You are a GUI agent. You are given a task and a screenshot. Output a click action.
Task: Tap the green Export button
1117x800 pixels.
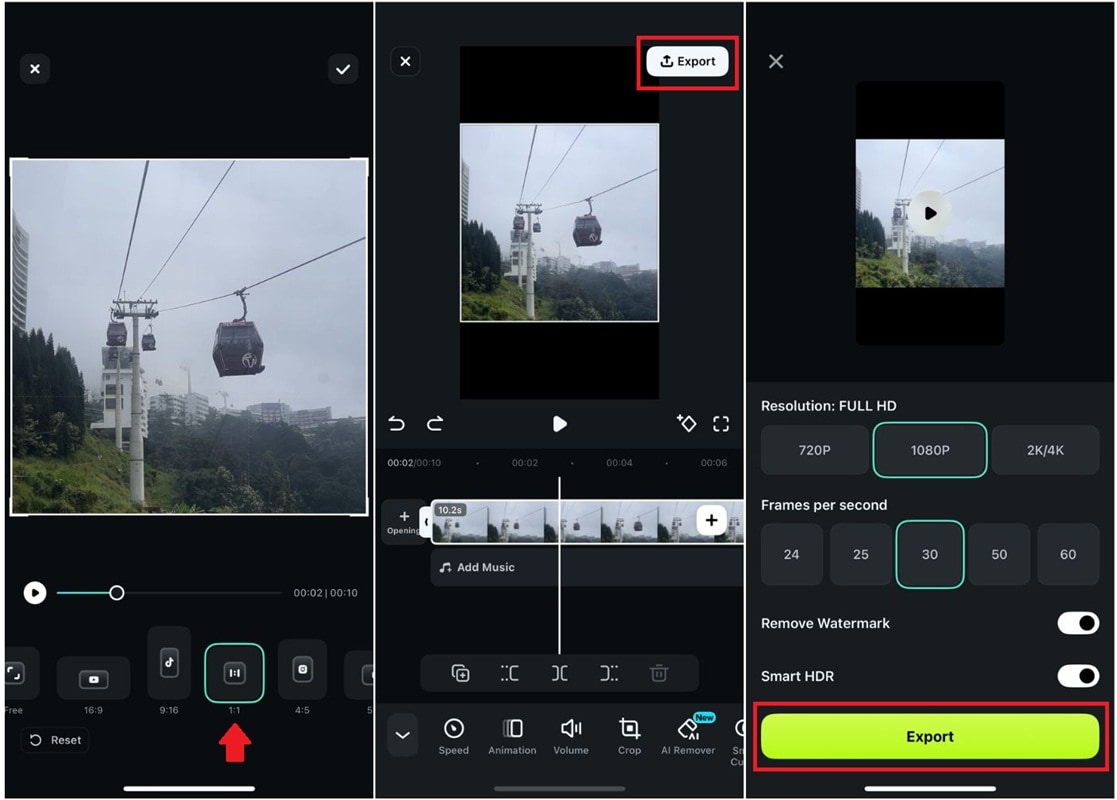(930, 737)
